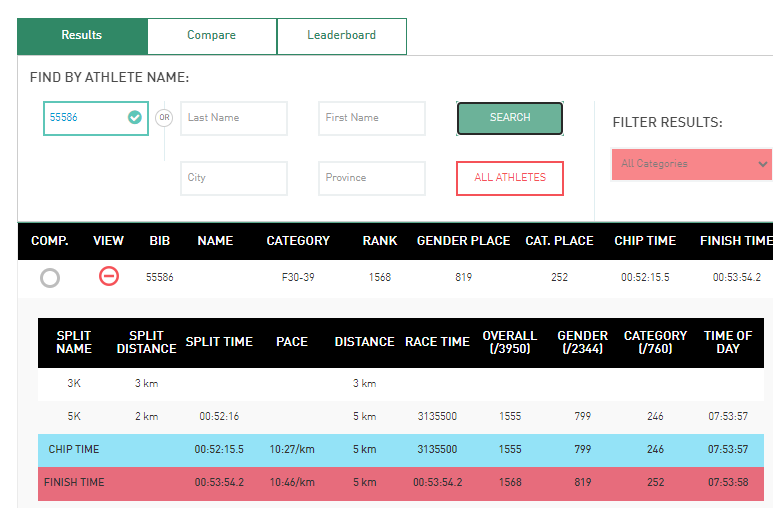Switch to the Compare tab

[x=212, y=35]
